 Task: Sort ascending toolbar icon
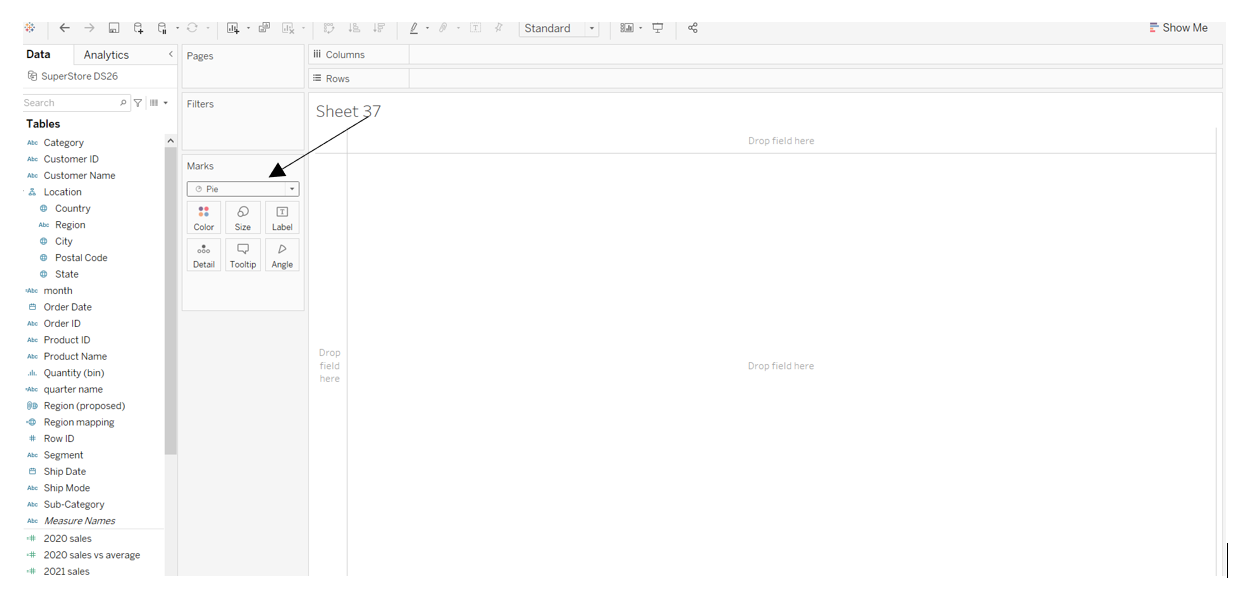point(354,28)
